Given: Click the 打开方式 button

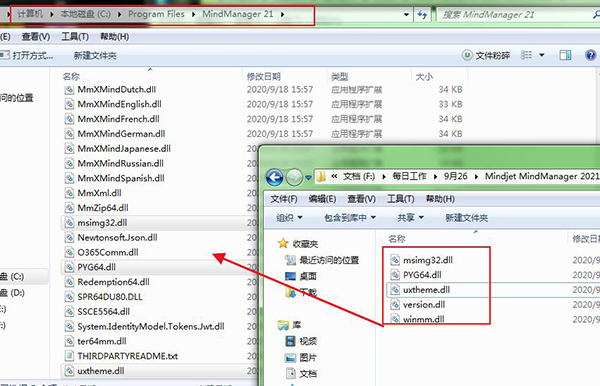Looking at the screenshot, I should point(28,56).
